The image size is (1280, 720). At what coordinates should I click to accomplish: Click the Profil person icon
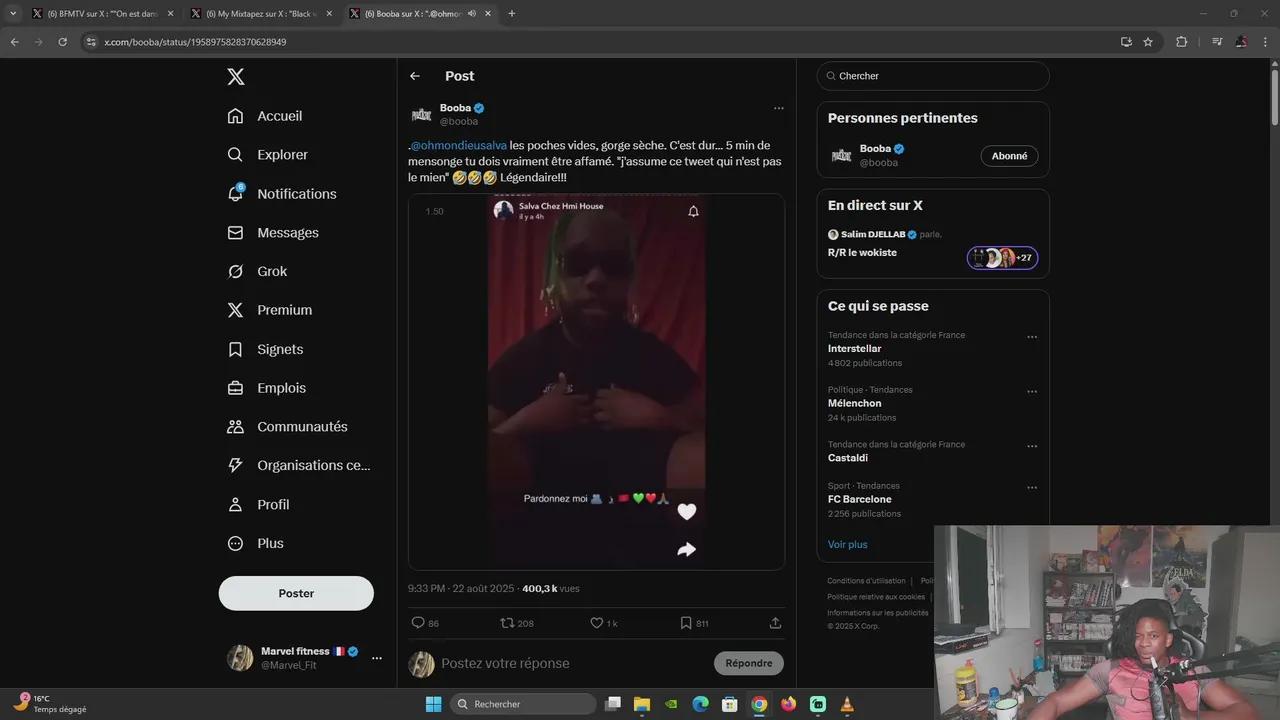tap(235, 504)
